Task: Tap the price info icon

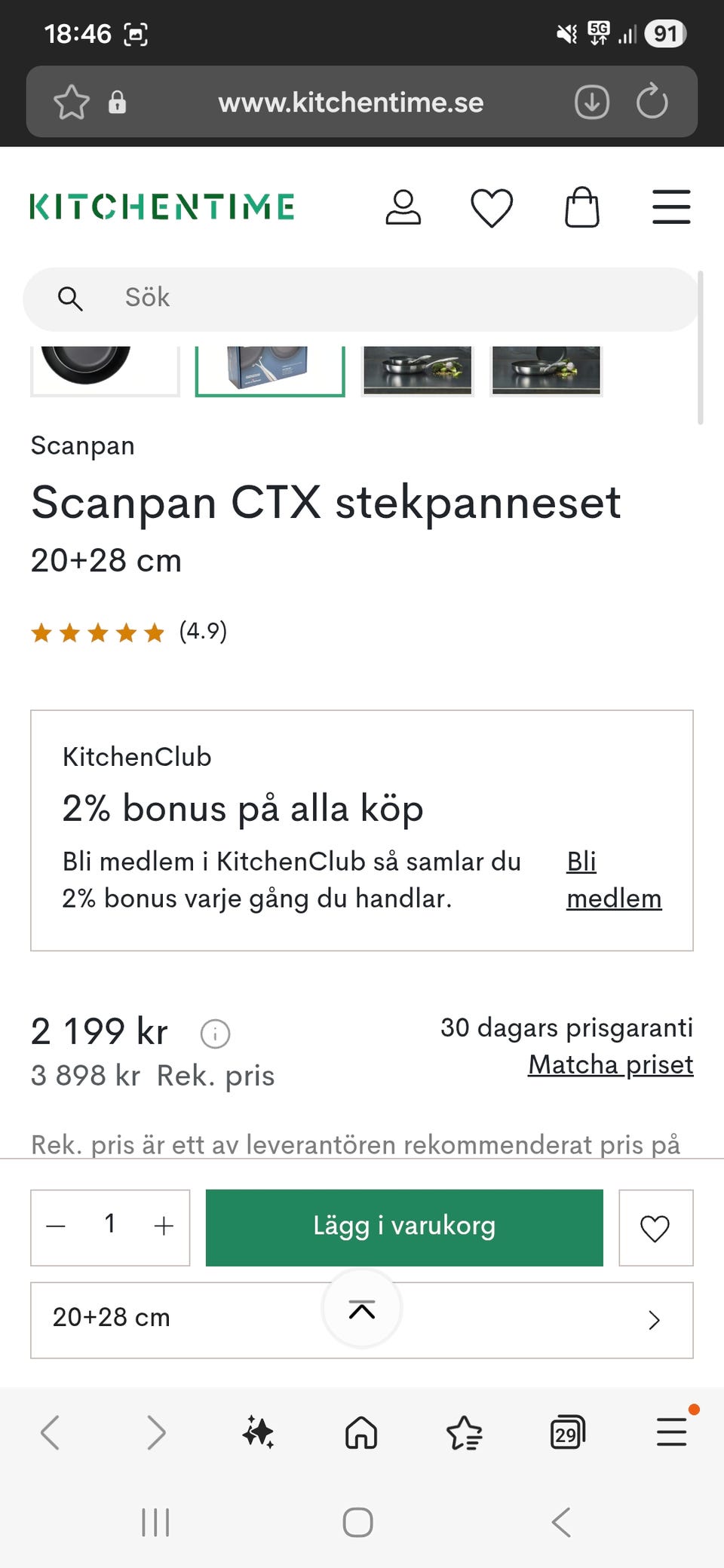Action: click(215, 1033)
